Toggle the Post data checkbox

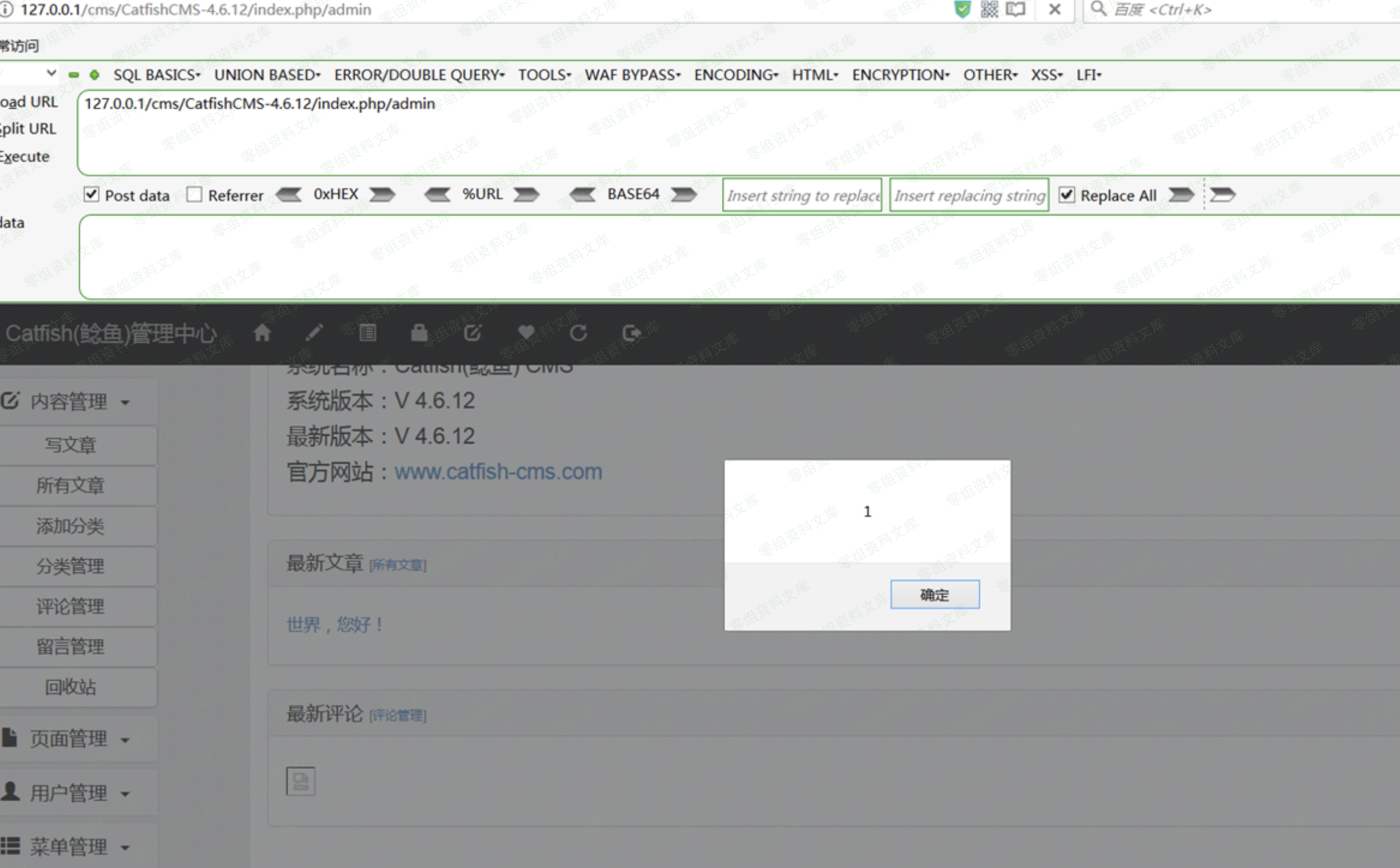pyautogui.click(x=92, y=195)
